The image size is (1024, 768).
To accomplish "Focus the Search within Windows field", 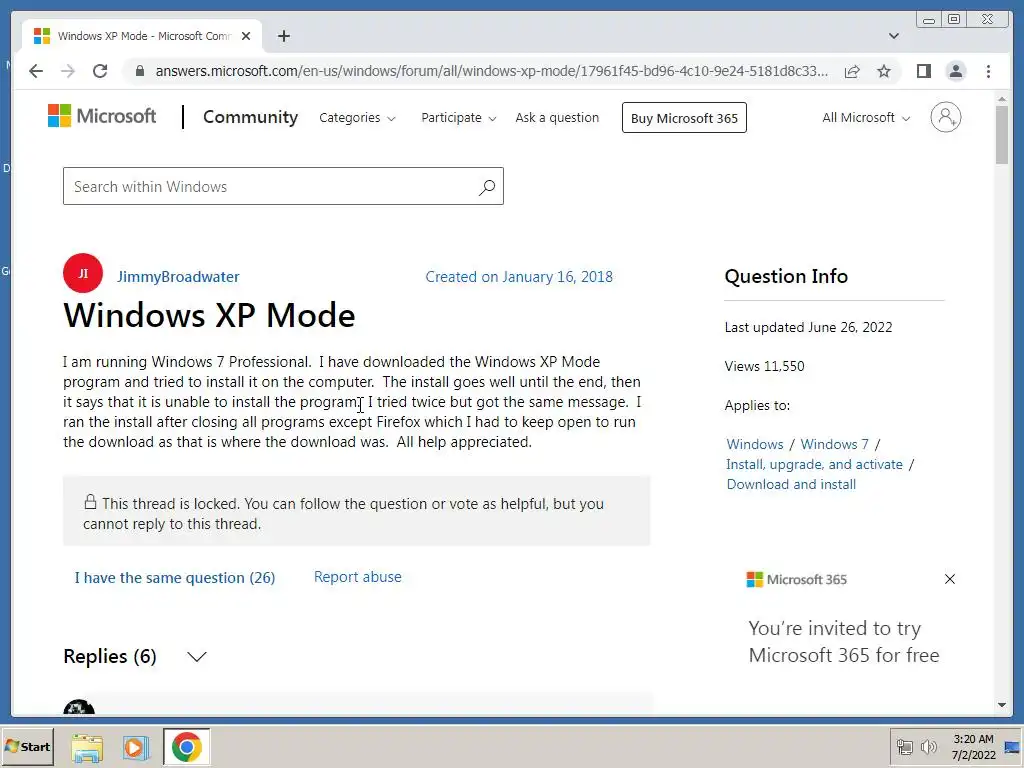I will pyautogui.click(x=283, y=186).
